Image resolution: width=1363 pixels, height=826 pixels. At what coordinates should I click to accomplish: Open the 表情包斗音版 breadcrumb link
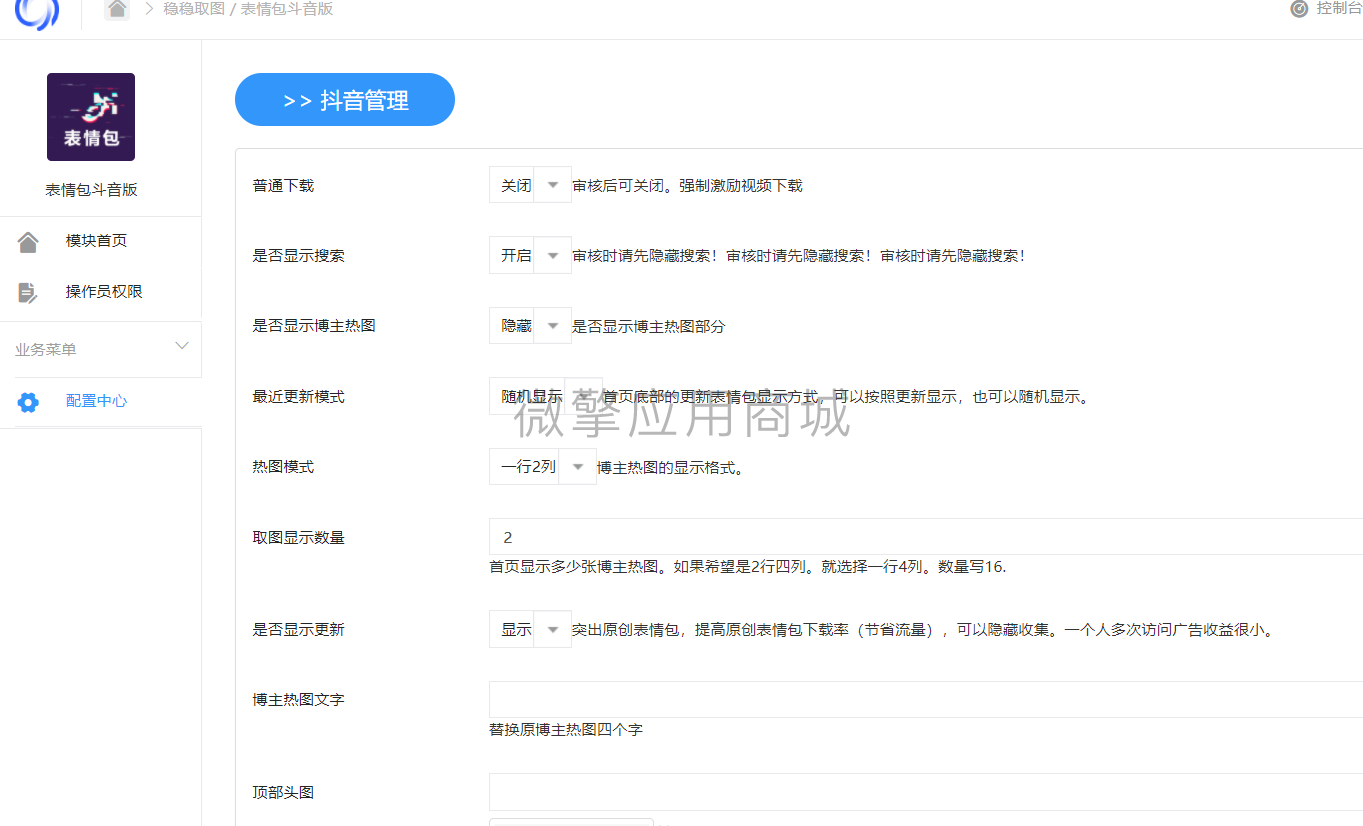[287, 9]
